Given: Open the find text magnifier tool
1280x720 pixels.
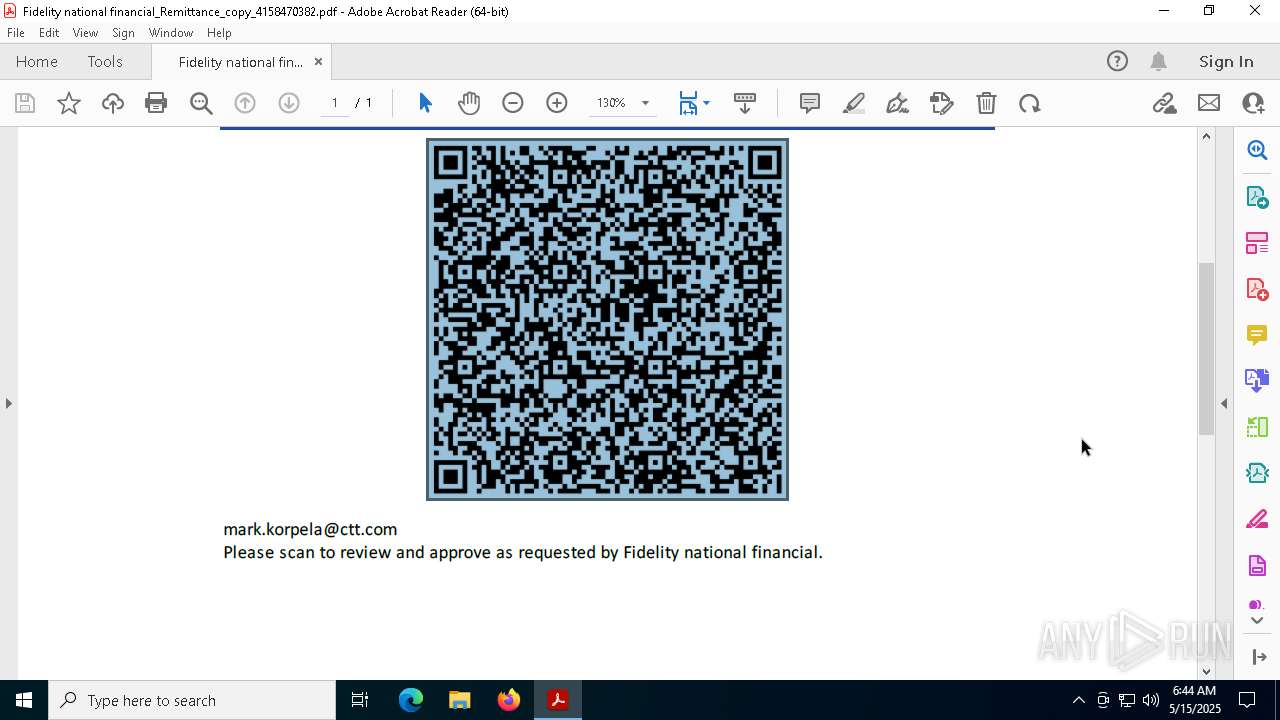Looking at the screenshot, I should (201, 103).
